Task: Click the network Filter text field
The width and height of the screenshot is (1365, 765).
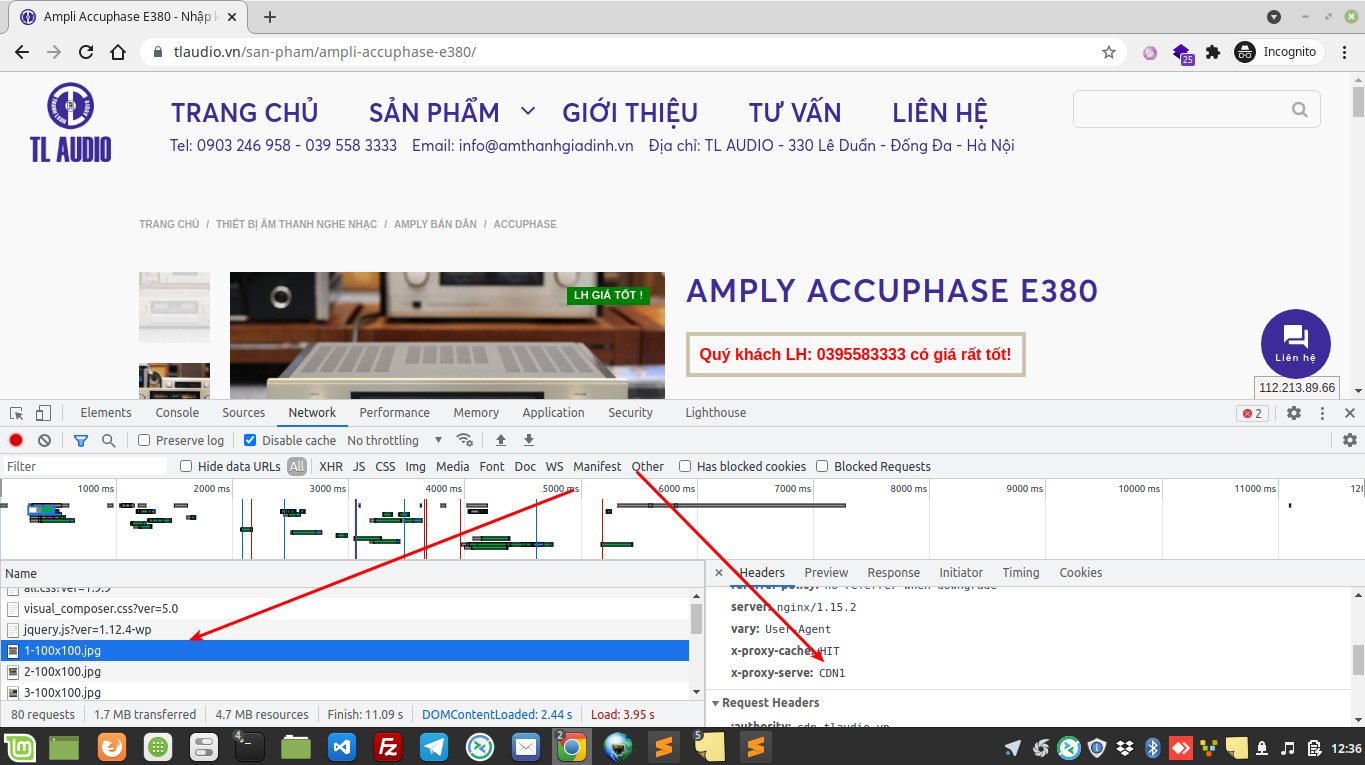Action: (x=84, y=466)
